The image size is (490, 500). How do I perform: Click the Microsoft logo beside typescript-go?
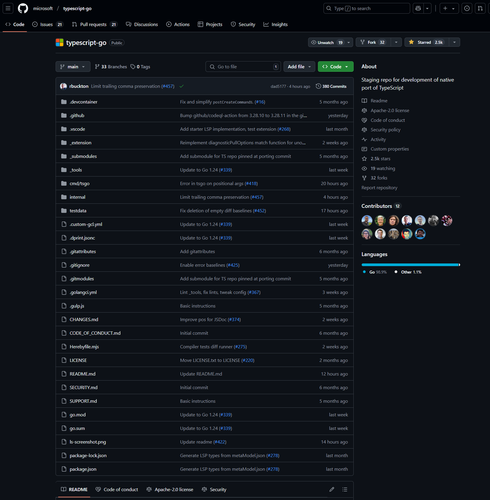[x=59, y=42]
